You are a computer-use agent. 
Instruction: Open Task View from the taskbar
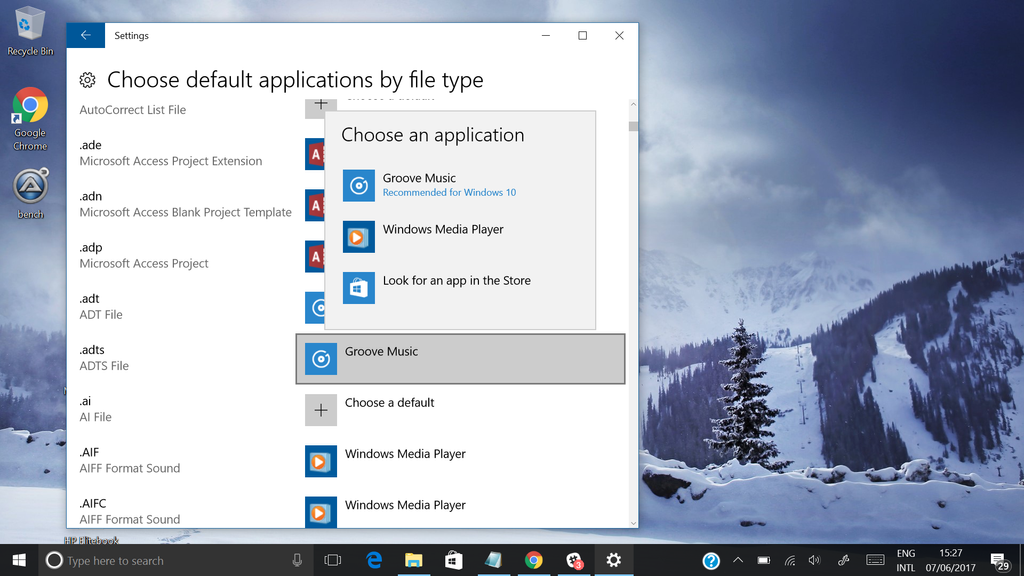pos(332,560)
